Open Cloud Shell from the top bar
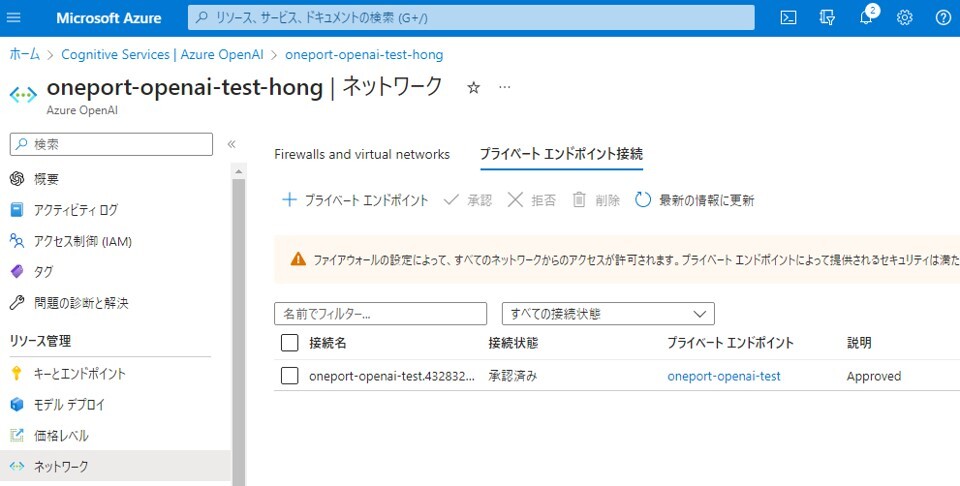The width and height of the screenshot is (960, 486). pos(789,18)
